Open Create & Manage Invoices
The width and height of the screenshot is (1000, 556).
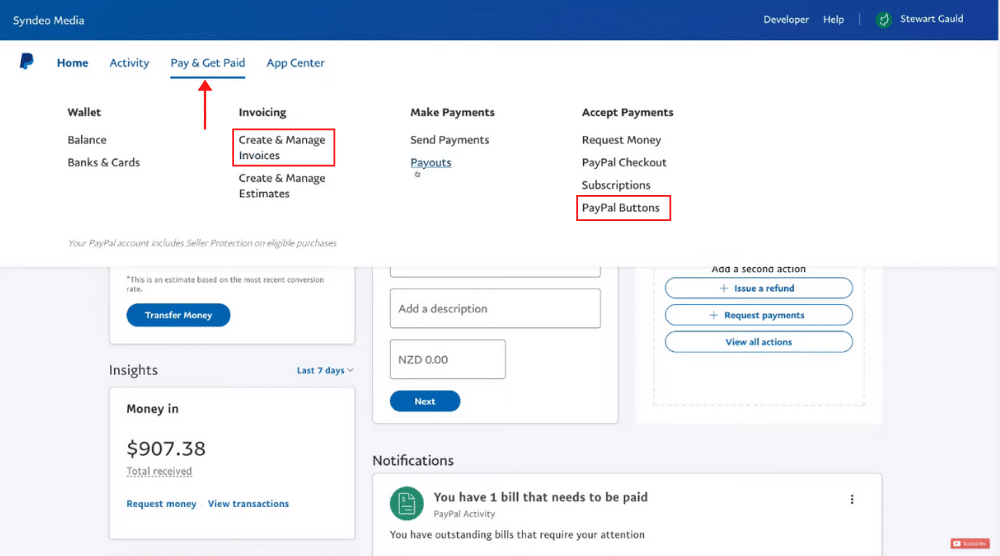282,147
